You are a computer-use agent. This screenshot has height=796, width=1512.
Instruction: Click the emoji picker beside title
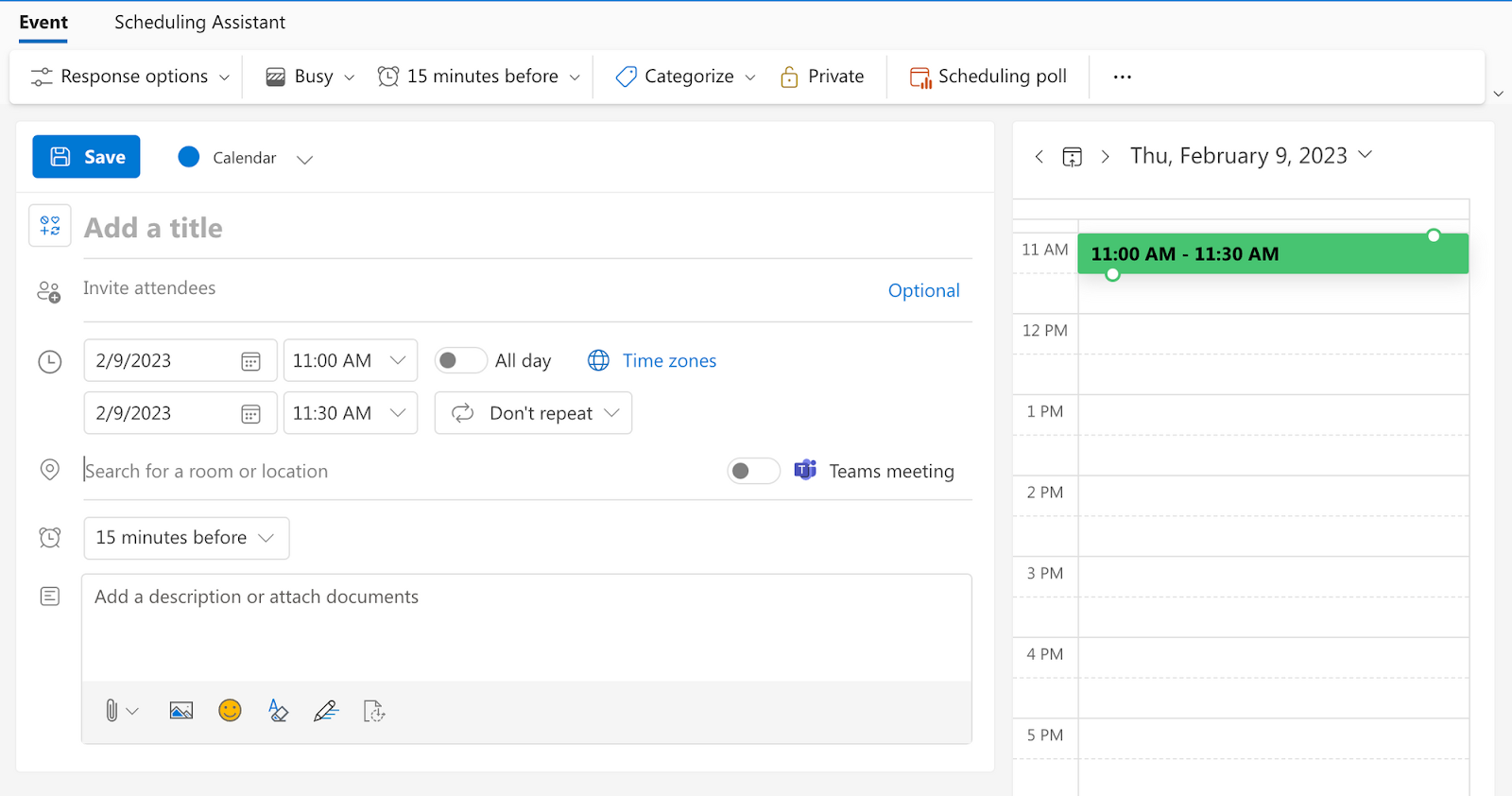point(50,226)
